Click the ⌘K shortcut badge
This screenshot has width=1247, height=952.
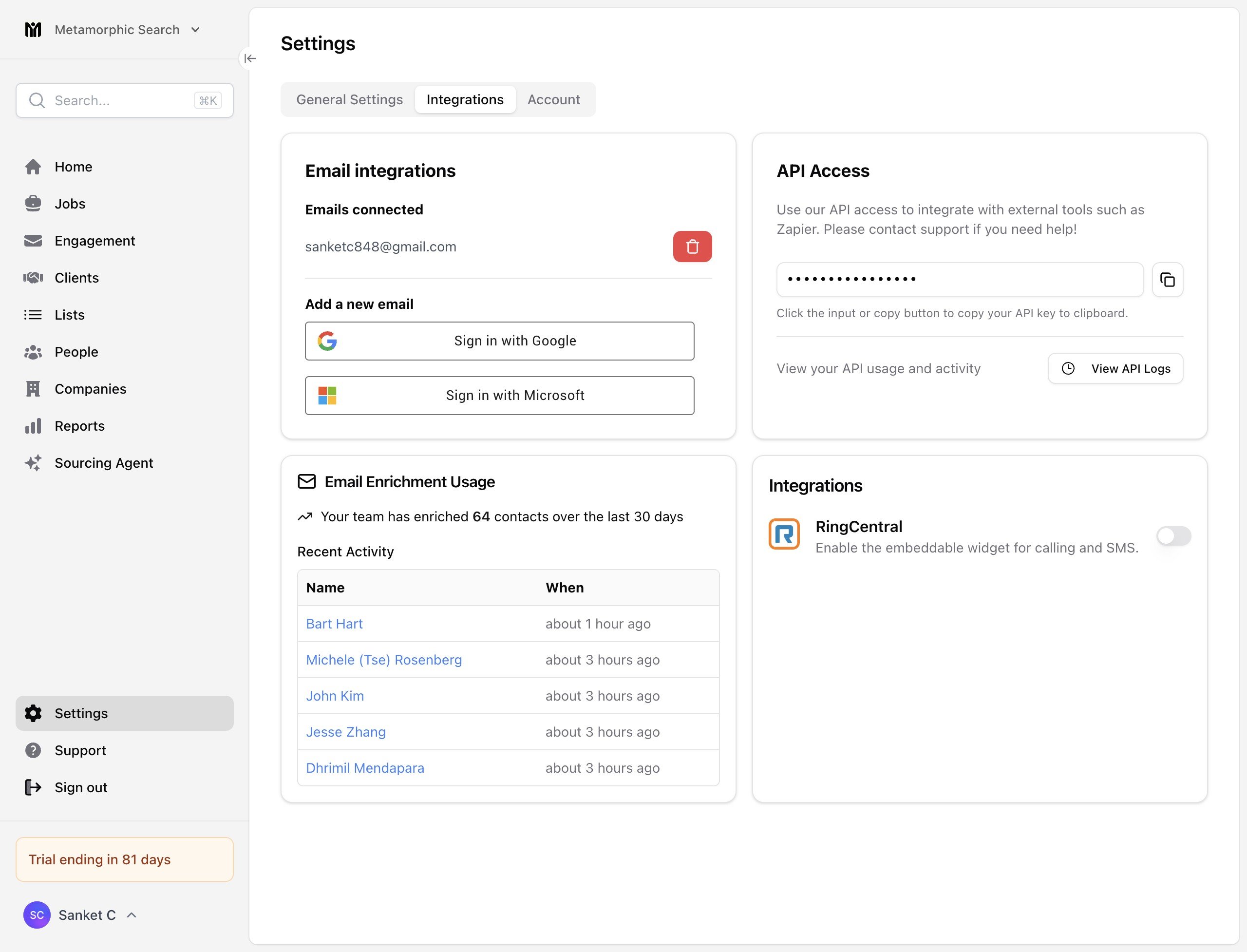coord(208,100)
